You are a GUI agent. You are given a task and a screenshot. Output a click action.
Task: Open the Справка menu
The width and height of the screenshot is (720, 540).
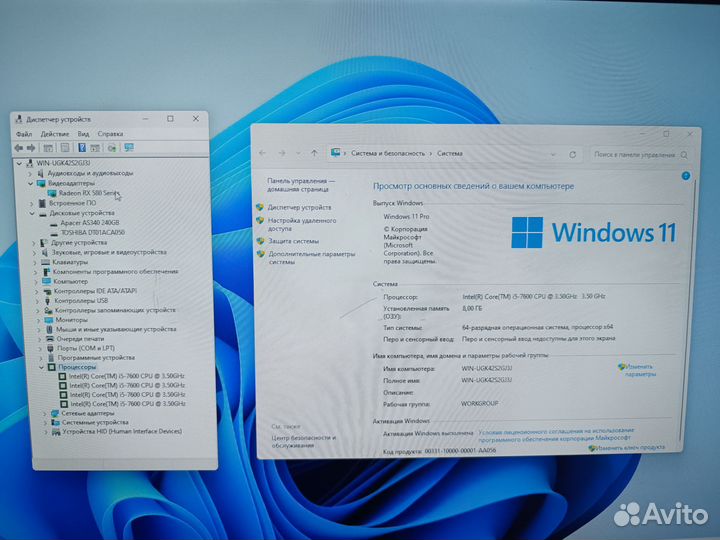click(110, 134)
